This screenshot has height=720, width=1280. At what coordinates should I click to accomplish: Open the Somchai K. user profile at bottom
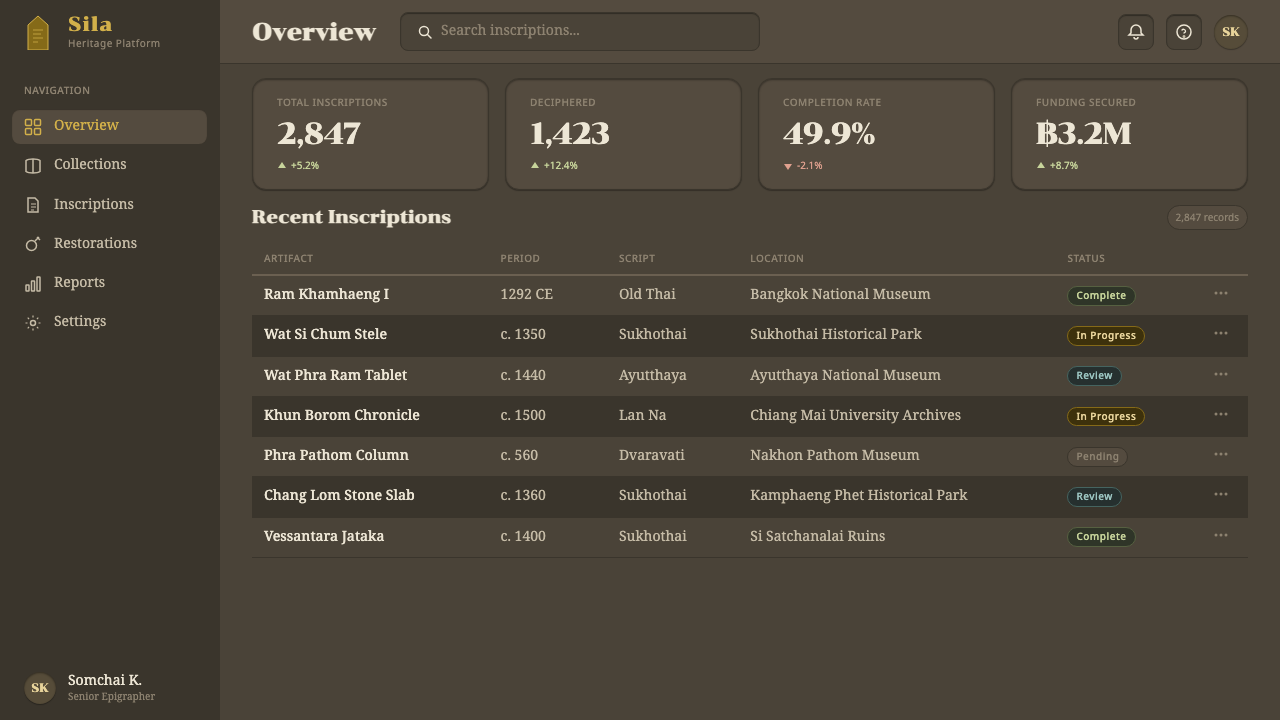tap(90, 687)
